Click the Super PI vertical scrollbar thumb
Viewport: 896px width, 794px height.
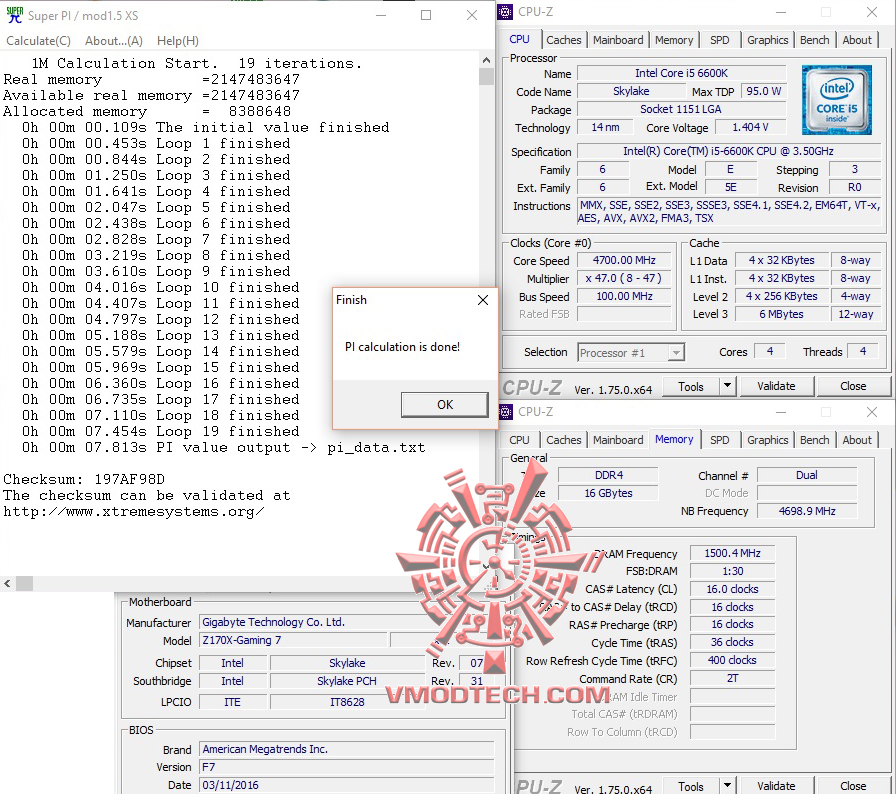[x=486, y=77]
